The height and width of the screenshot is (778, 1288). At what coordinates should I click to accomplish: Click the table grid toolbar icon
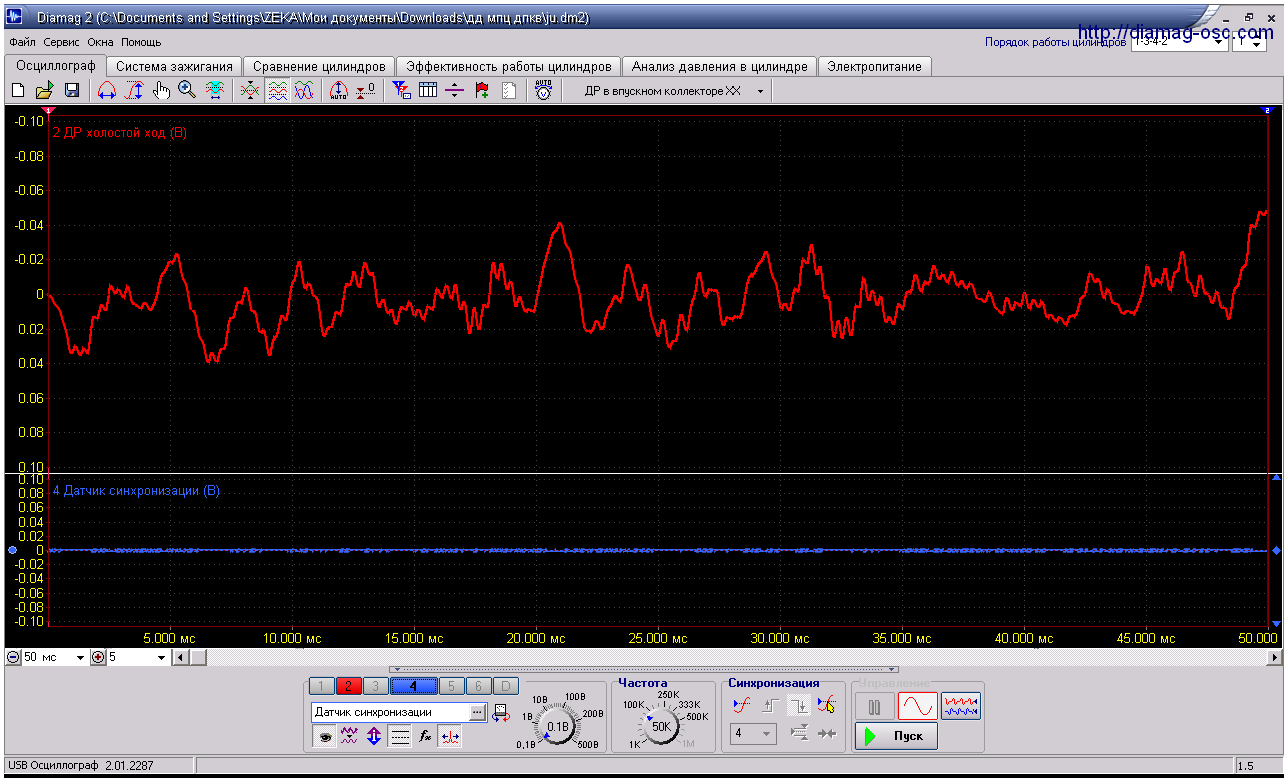428,91
